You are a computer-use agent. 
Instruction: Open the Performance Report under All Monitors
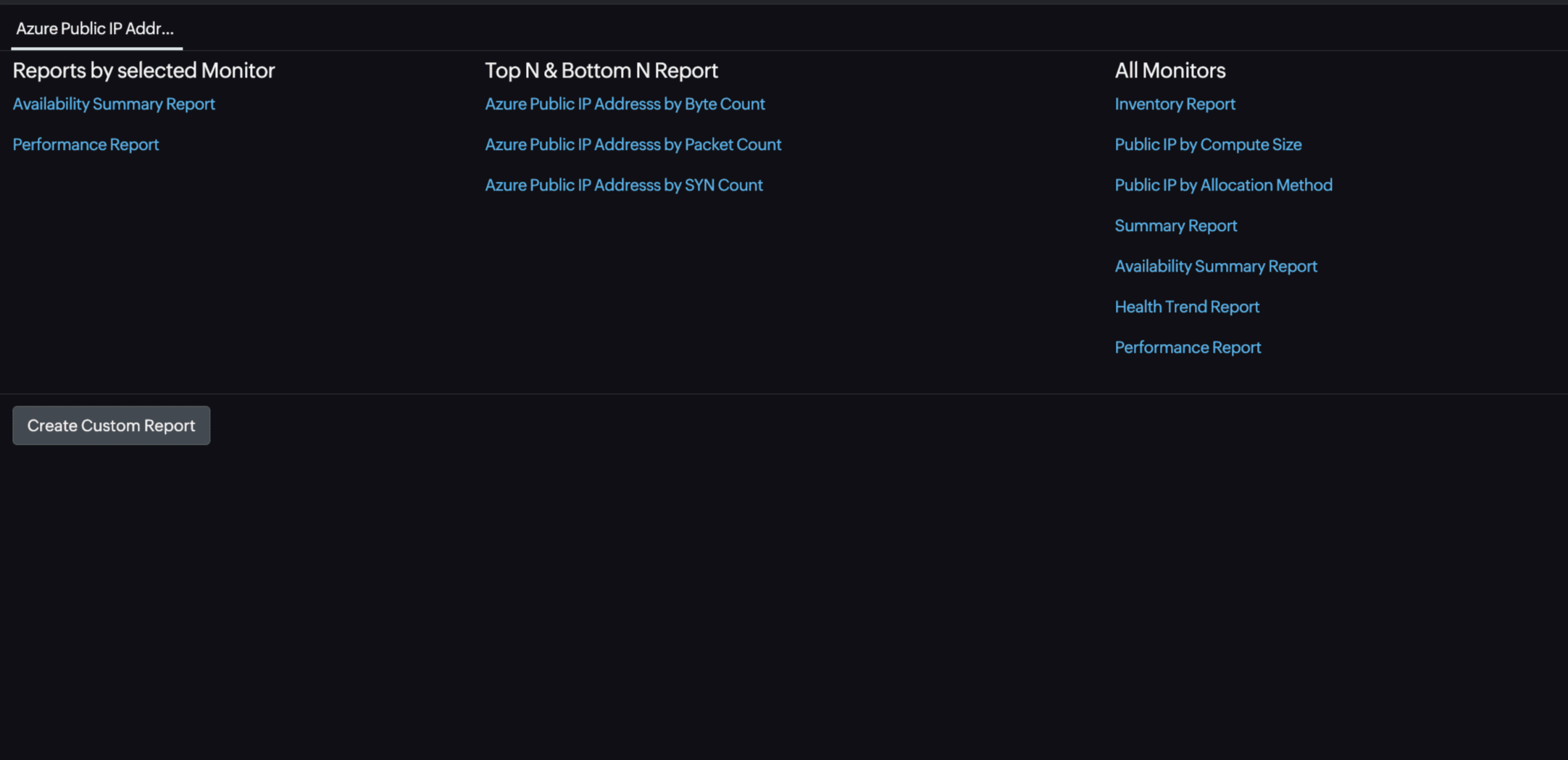(x=1188, y=347)
